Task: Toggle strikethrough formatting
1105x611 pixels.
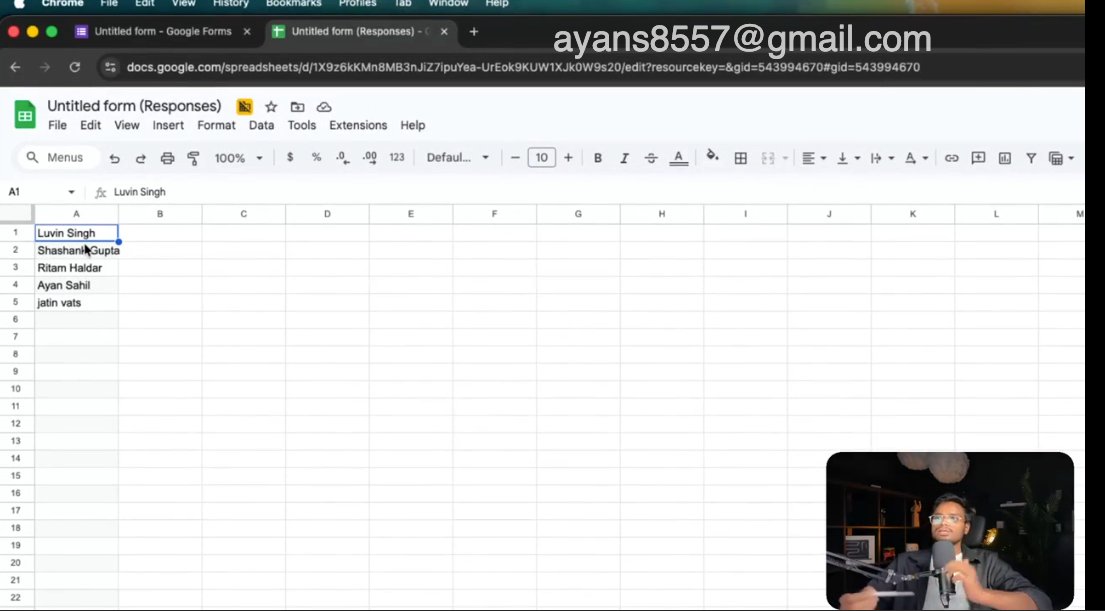Action: pyautogui.click(x=650, y=158)
